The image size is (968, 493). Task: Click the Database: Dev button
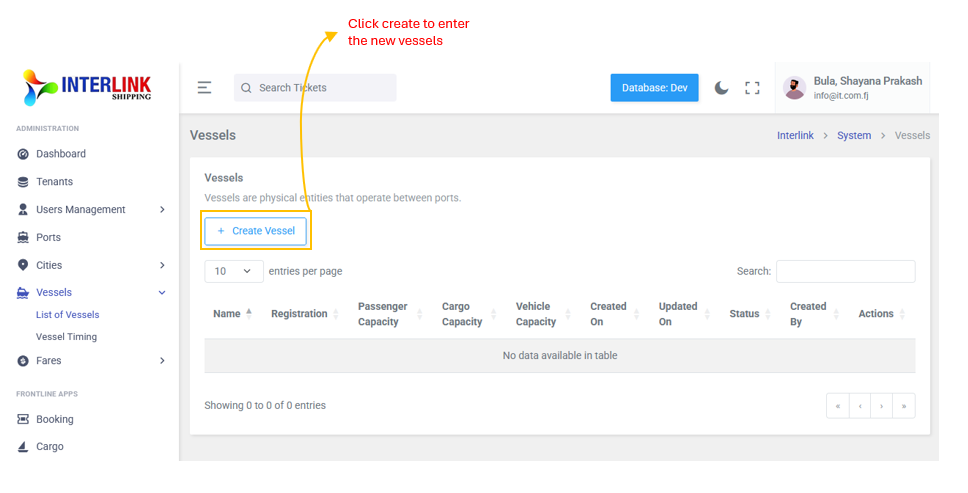[654, 88]
